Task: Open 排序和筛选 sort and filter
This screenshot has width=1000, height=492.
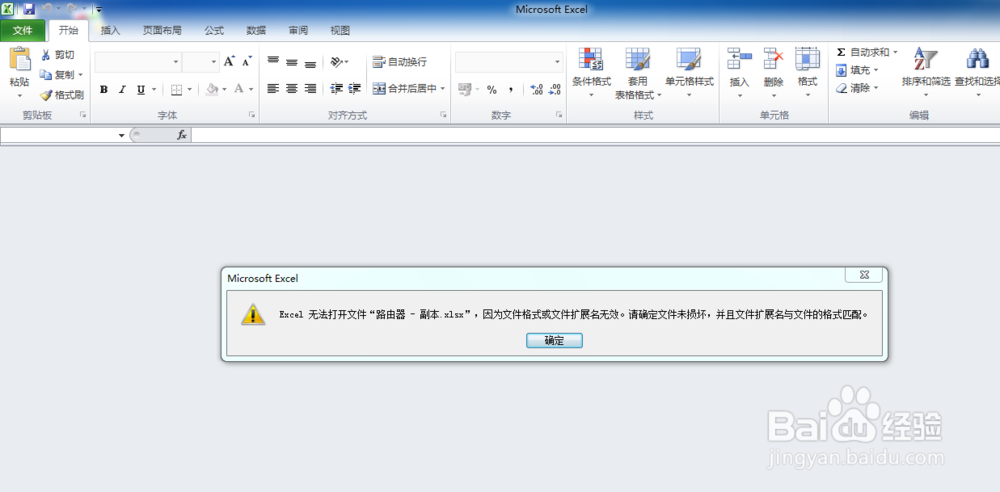Action: coord(926,73)
